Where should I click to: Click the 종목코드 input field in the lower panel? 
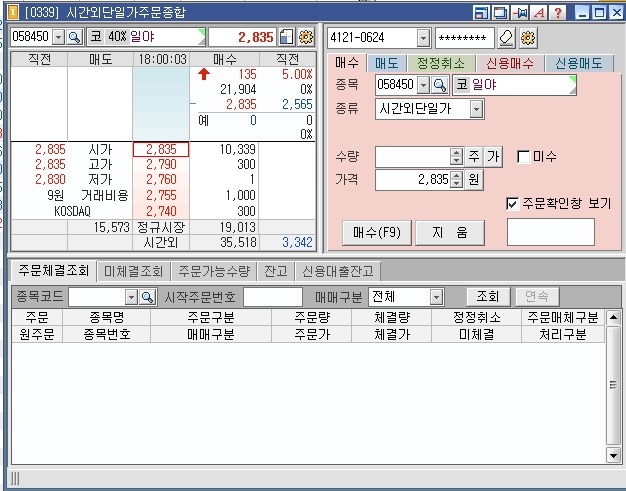point(97,297)
